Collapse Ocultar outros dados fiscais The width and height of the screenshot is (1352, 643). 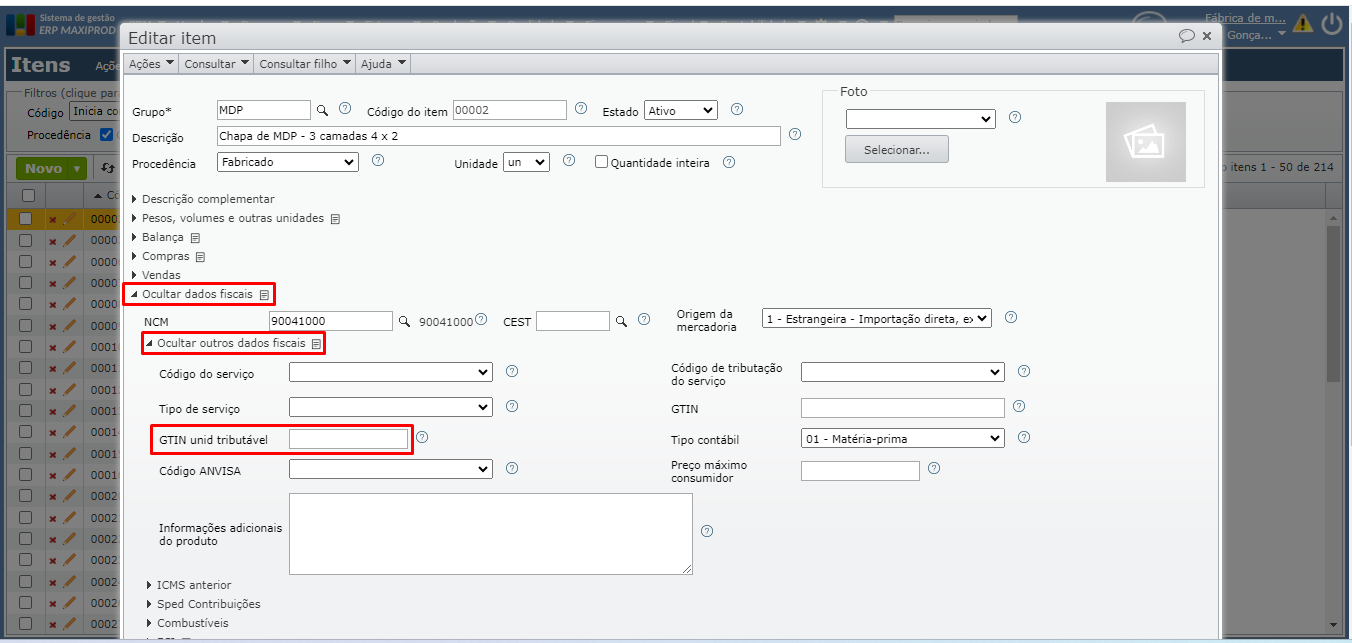click(225, 344)
